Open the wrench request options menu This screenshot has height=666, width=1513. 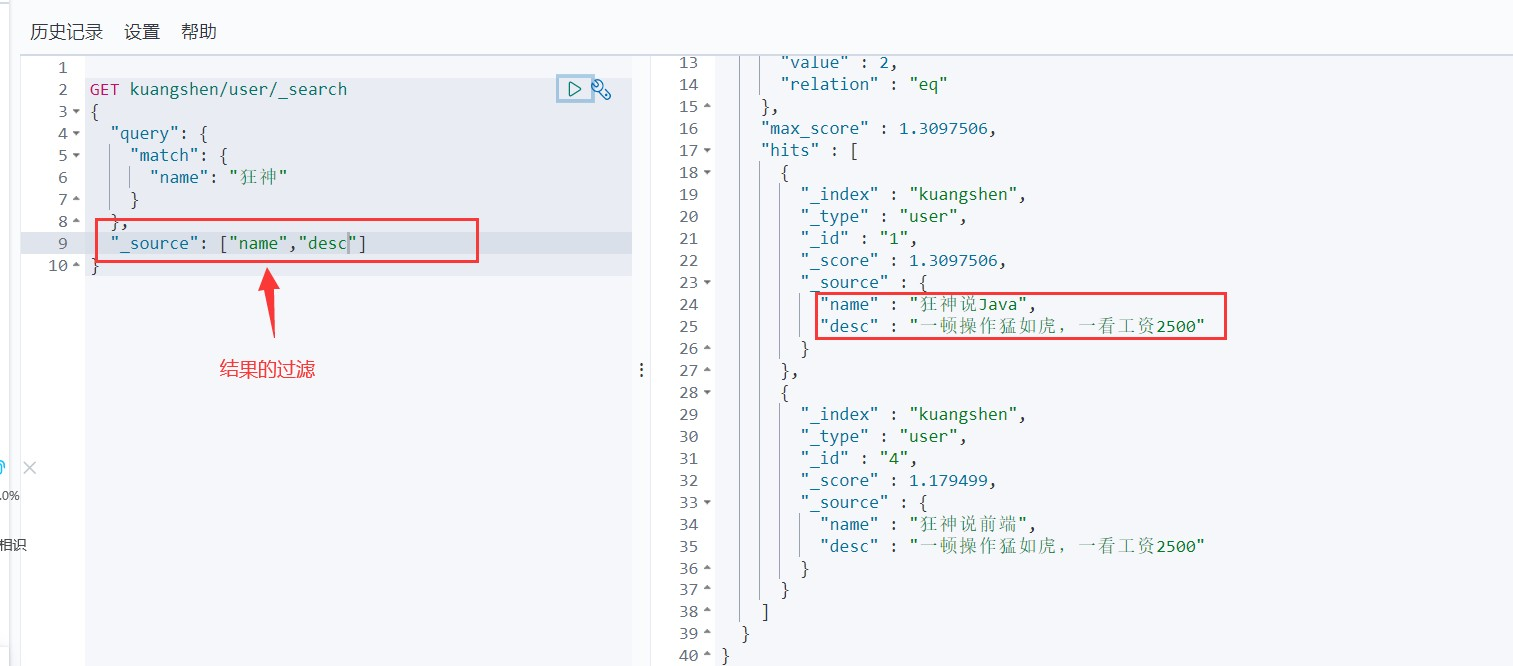click(x=601, y=90)
